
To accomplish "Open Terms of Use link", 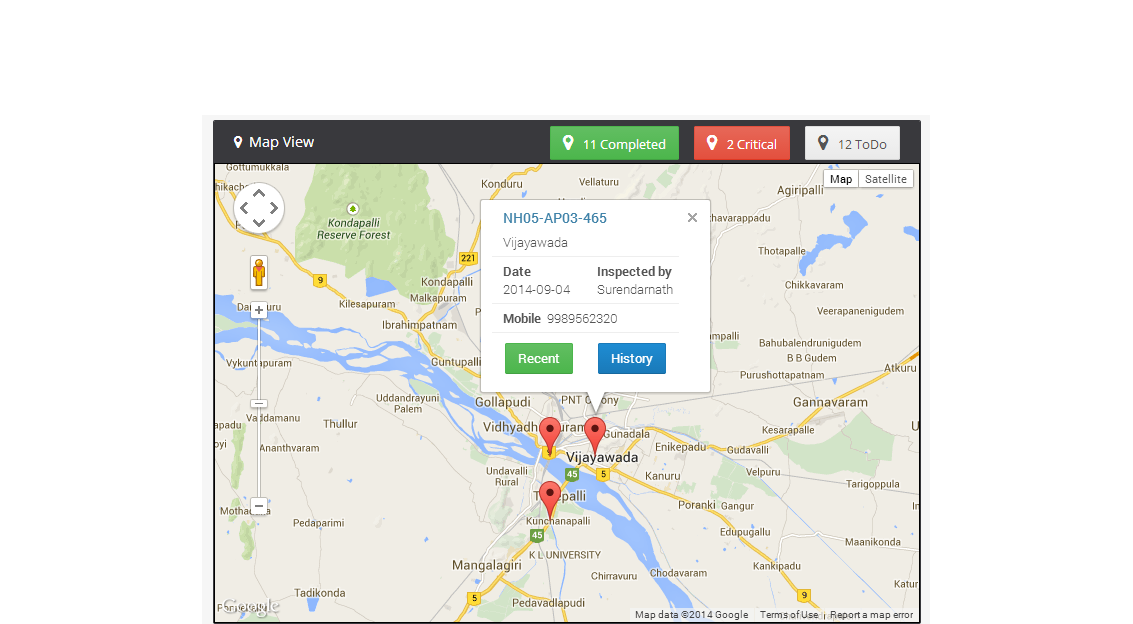I will [x=789, y=615].
